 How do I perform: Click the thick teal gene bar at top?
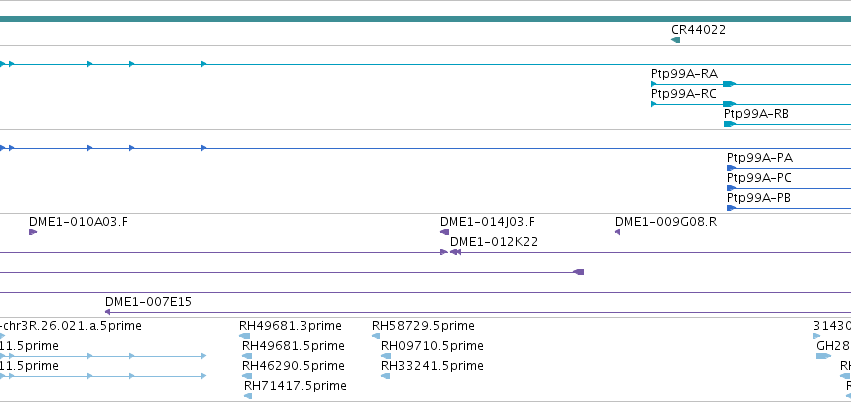coord(426,19)
